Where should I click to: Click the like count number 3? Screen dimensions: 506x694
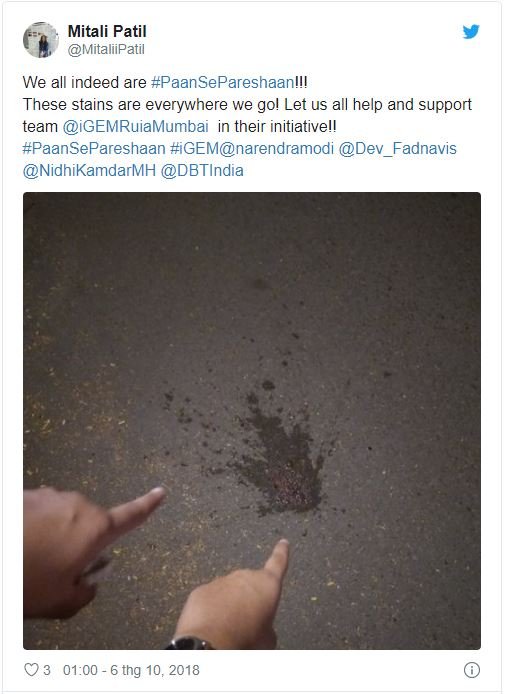click(46, 670)
